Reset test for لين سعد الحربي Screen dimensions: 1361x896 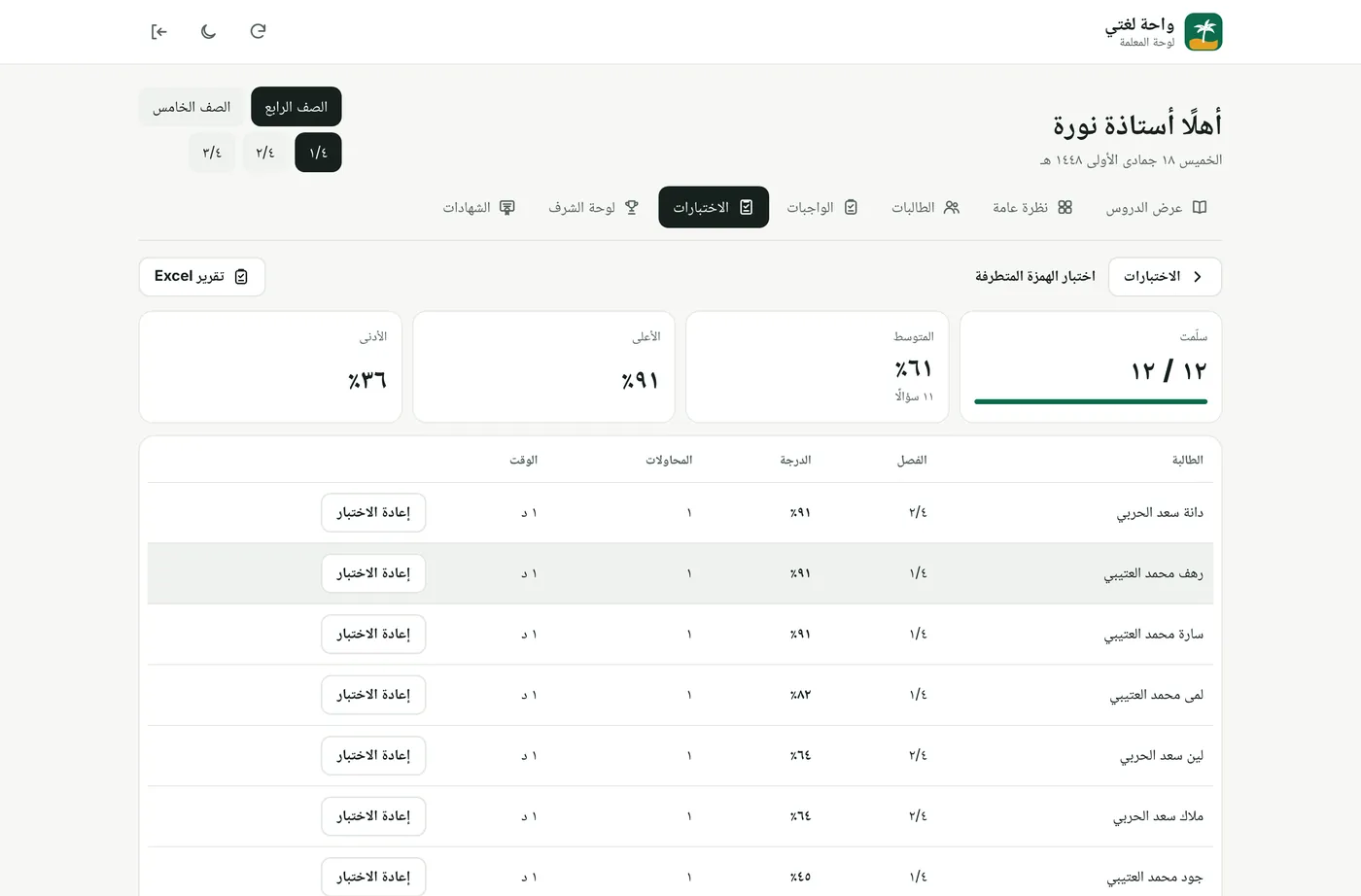[373, 755]
